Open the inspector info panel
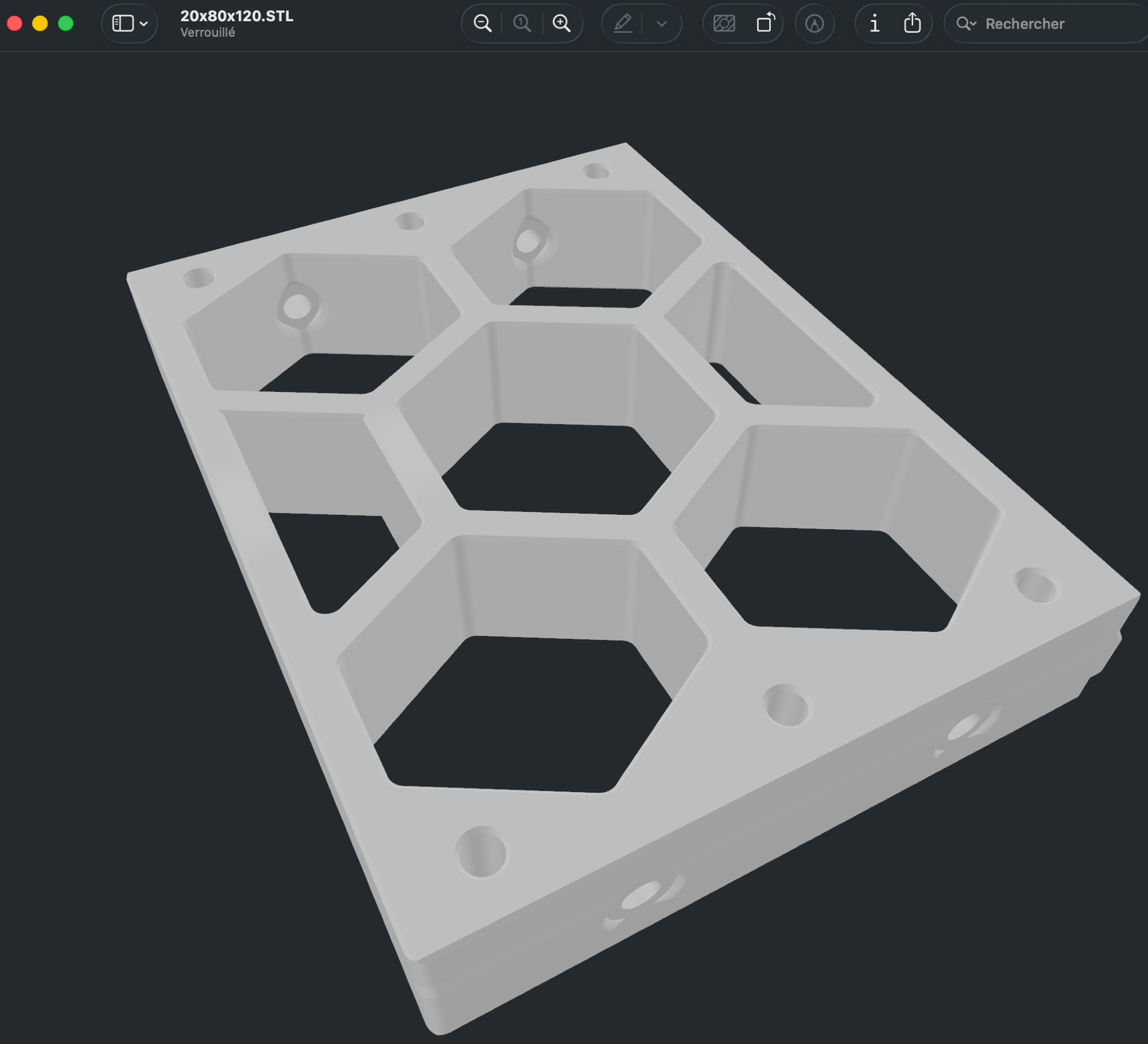 tap(874, 24)
